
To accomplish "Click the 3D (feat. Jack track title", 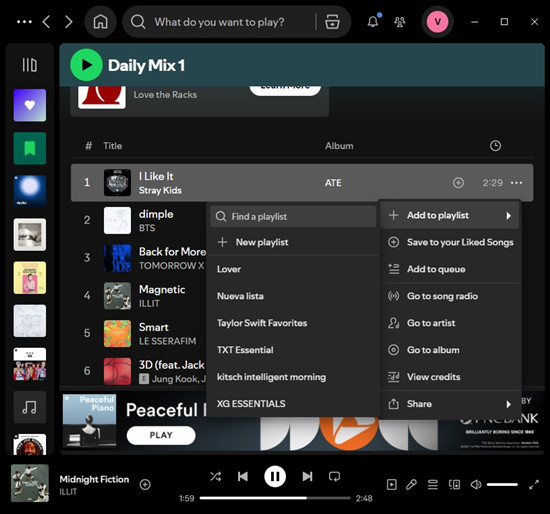I will point(172,365).
